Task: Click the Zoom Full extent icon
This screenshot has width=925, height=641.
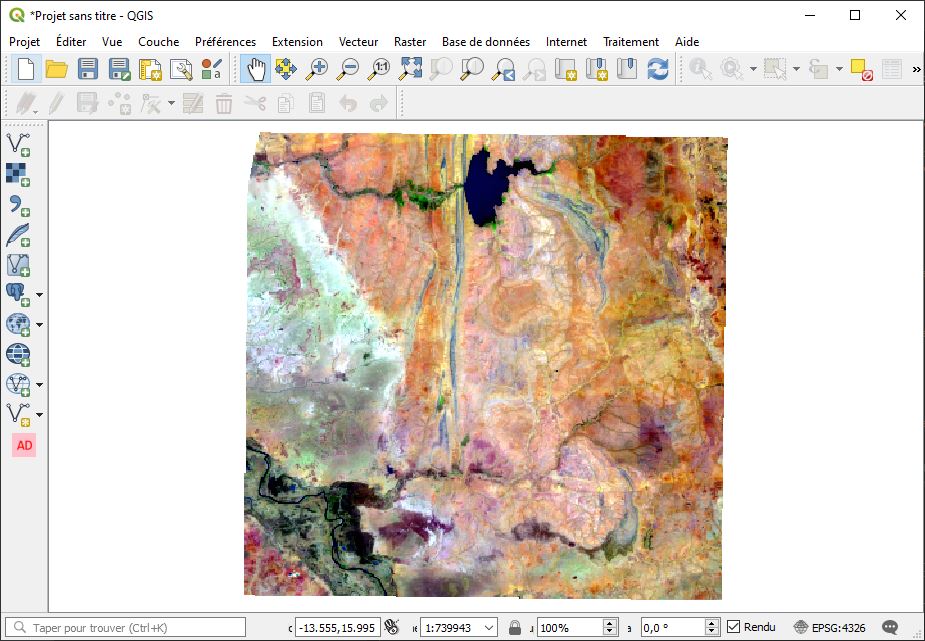Action: point(410,69)
